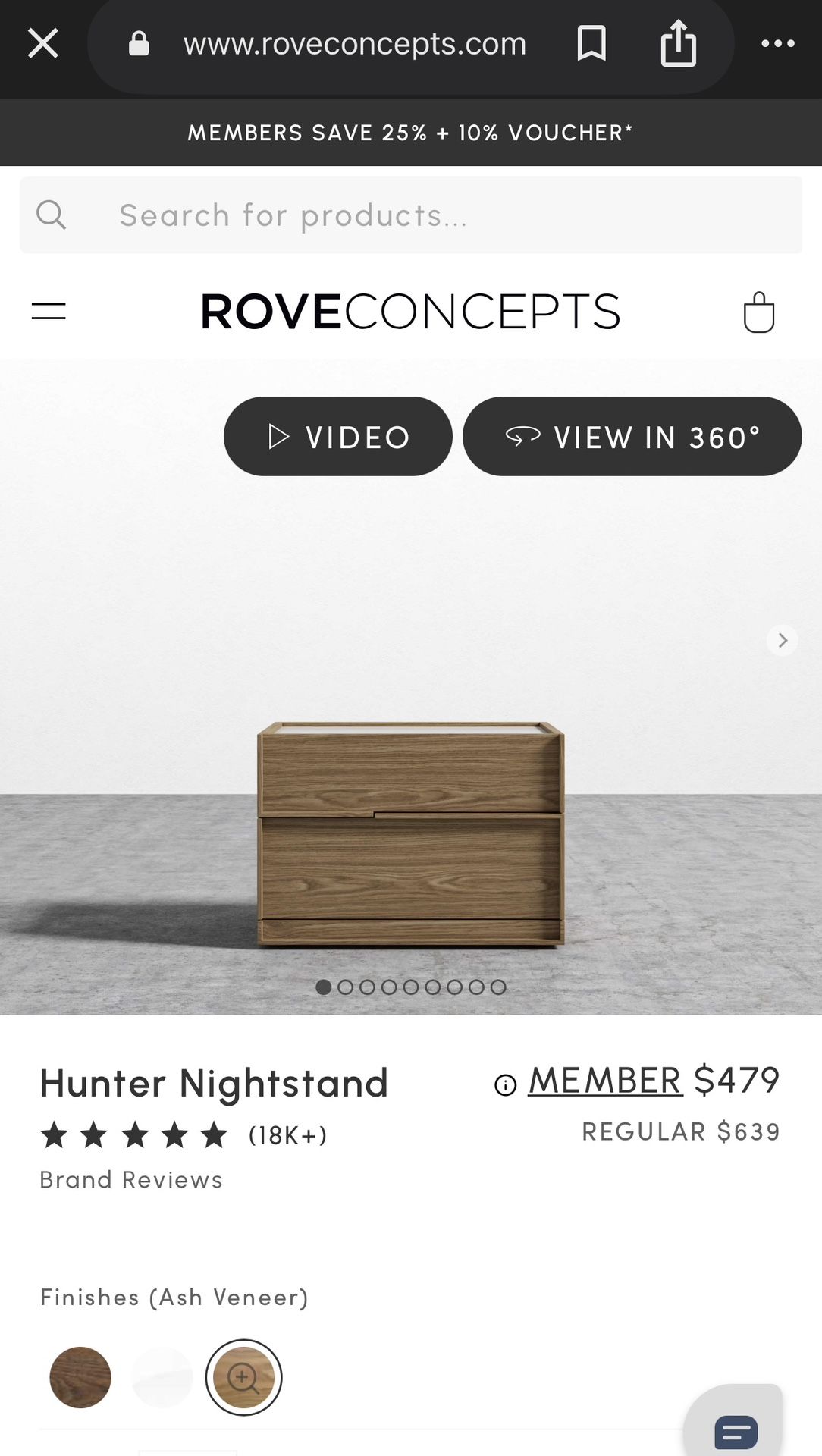
Task: Choose the dark walnut finish swatch
Action: 80,1377
